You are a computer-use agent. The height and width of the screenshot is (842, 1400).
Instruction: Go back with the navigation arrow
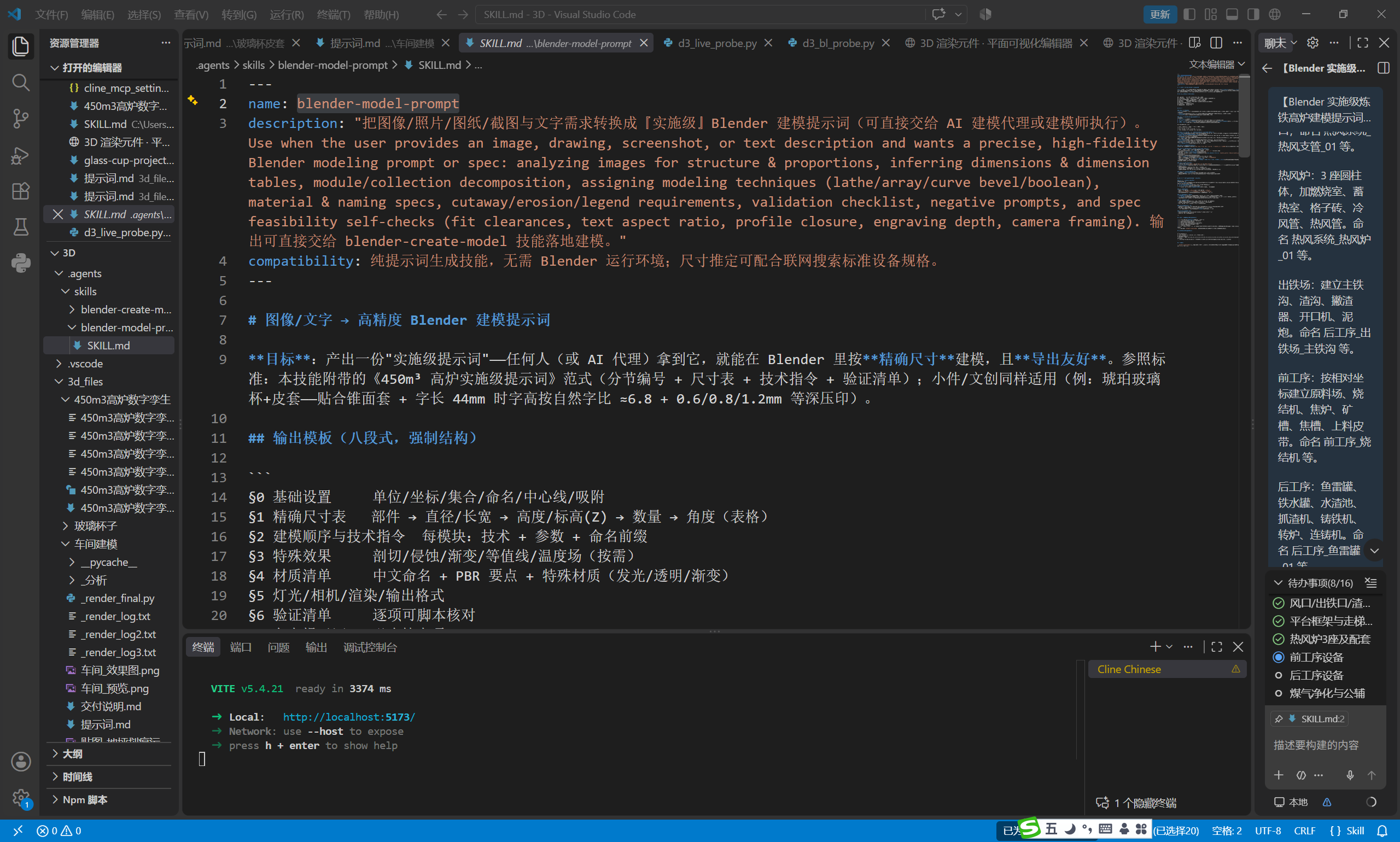[441, 15]
